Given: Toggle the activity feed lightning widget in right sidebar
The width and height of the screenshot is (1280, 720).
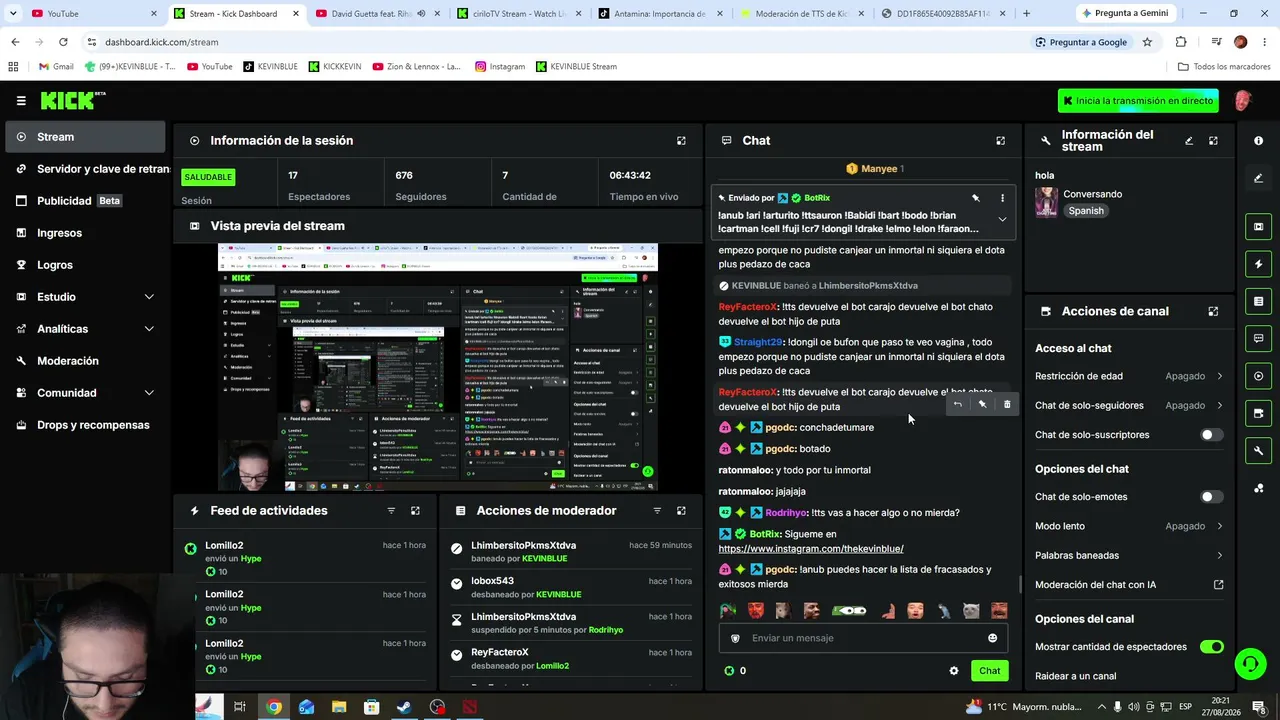Looking at the screenshot, I should 1258,264.
